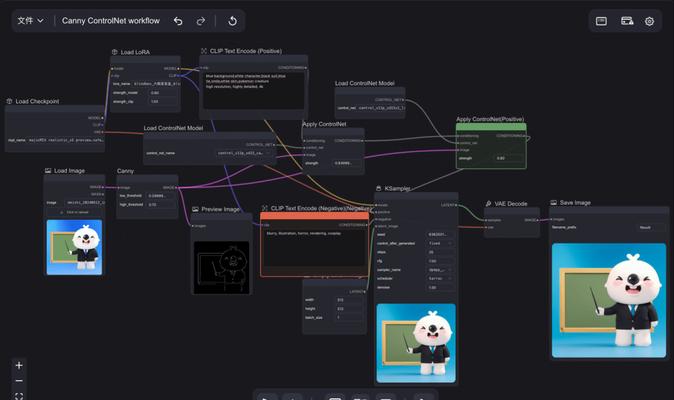Select the Load Image source thumbnail
Viewport: 674px width, 400px height.
pyautogui.click(x=74, y=247)
